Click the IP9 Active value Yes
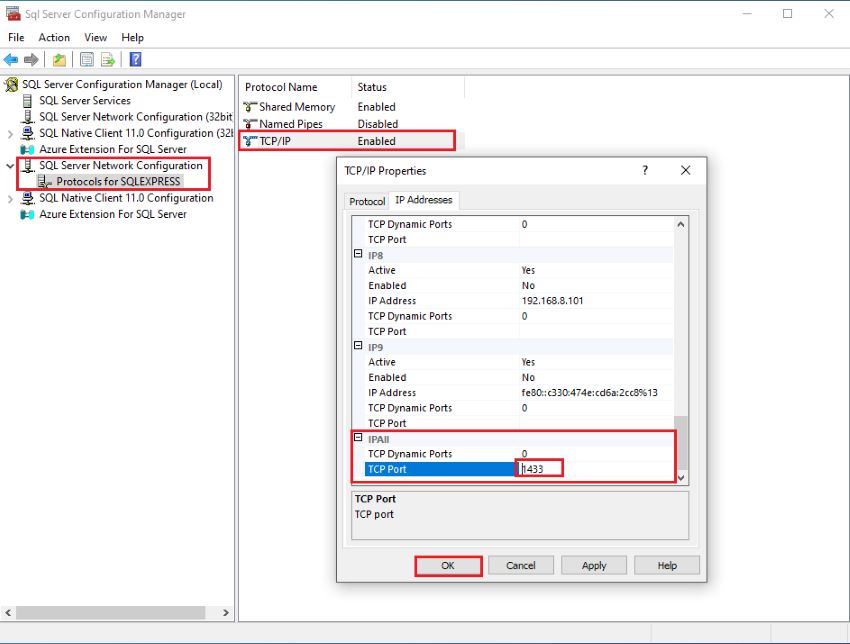Screen dimensions: 850x644 coord(528,362)
